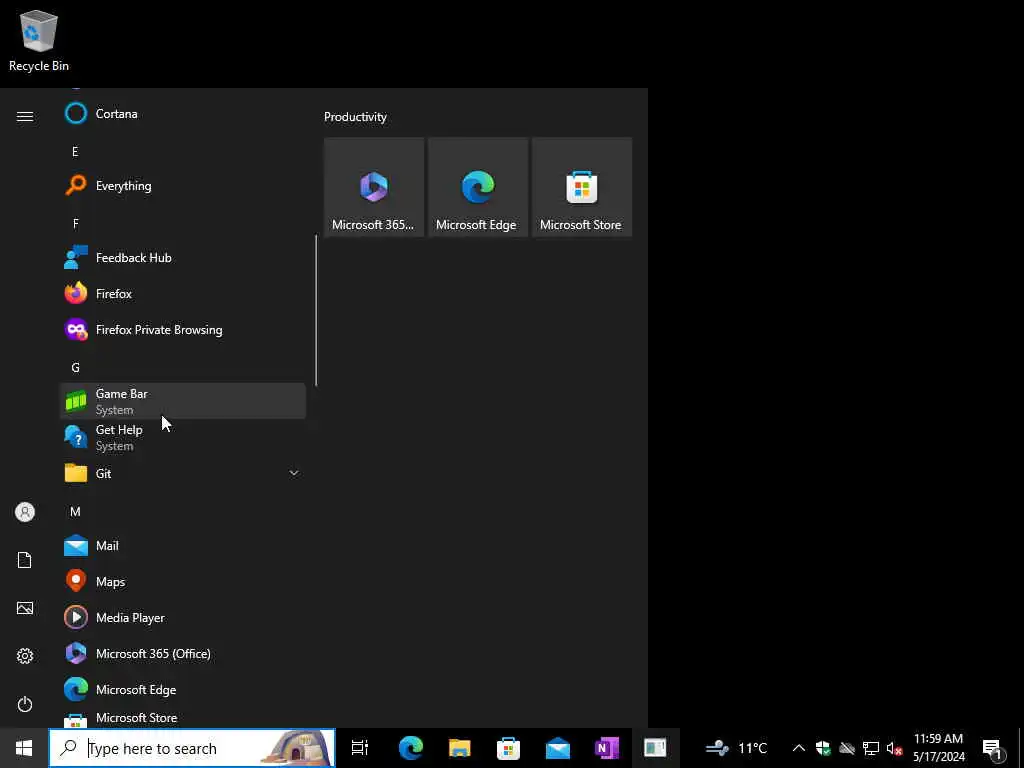Viewport: 1024px width, 768px height.
Task: Launch Maps from the app list
Action: [x=183, y=581]
